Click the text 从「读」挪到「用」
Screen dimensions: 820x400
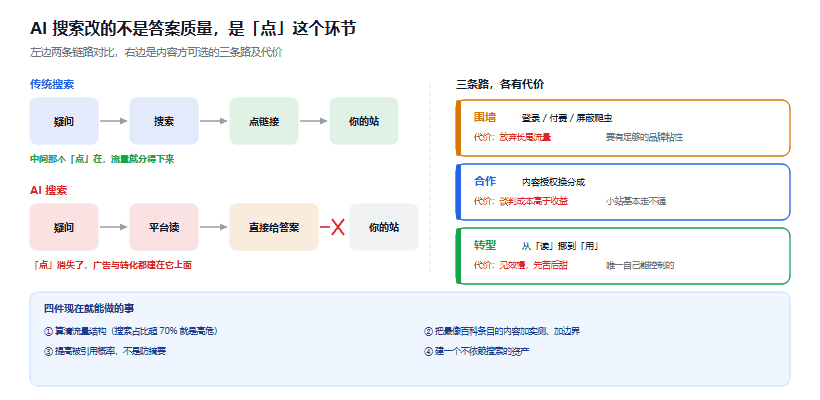(x=560, y=246)
